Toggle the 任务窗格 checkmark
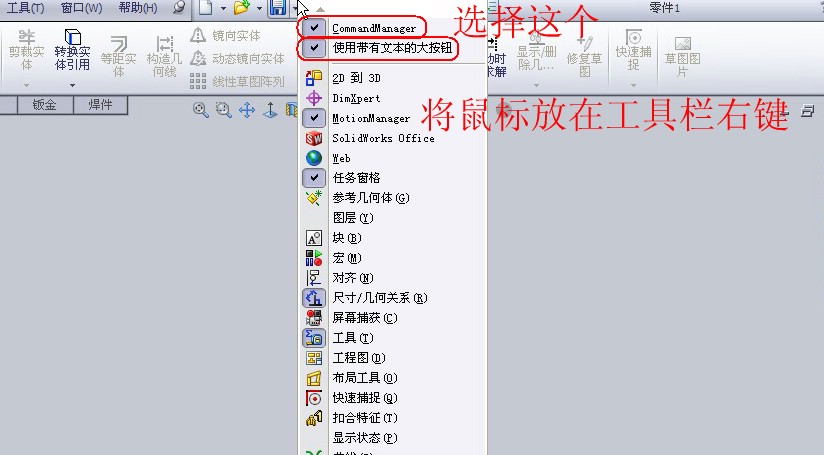This screenshot has width=824, height=455. 314,178
